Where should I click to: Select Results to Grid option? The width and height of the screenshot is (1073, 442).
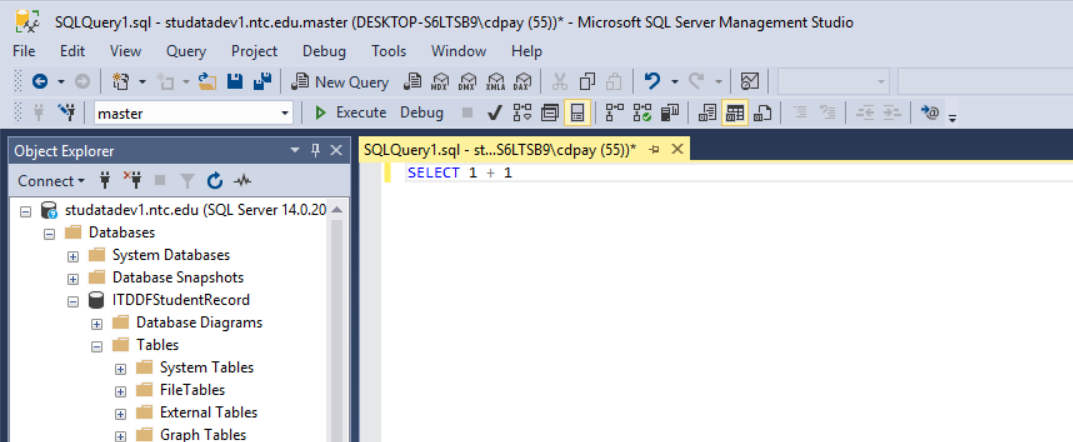pos(735,113)
